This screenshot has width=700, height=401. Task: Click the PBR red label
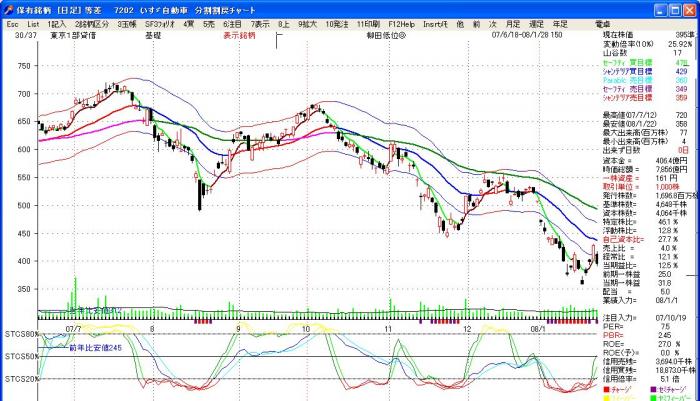[x=612, y=335]
